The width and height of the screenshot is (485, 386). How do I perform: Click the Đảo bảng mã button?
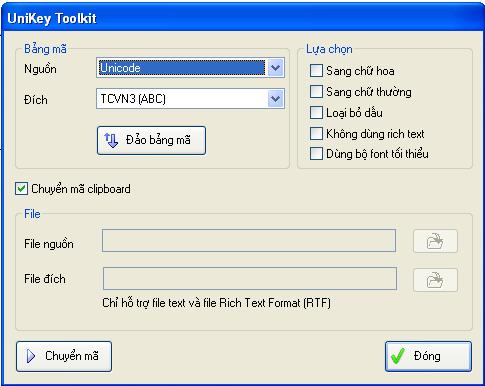[151, 140]
